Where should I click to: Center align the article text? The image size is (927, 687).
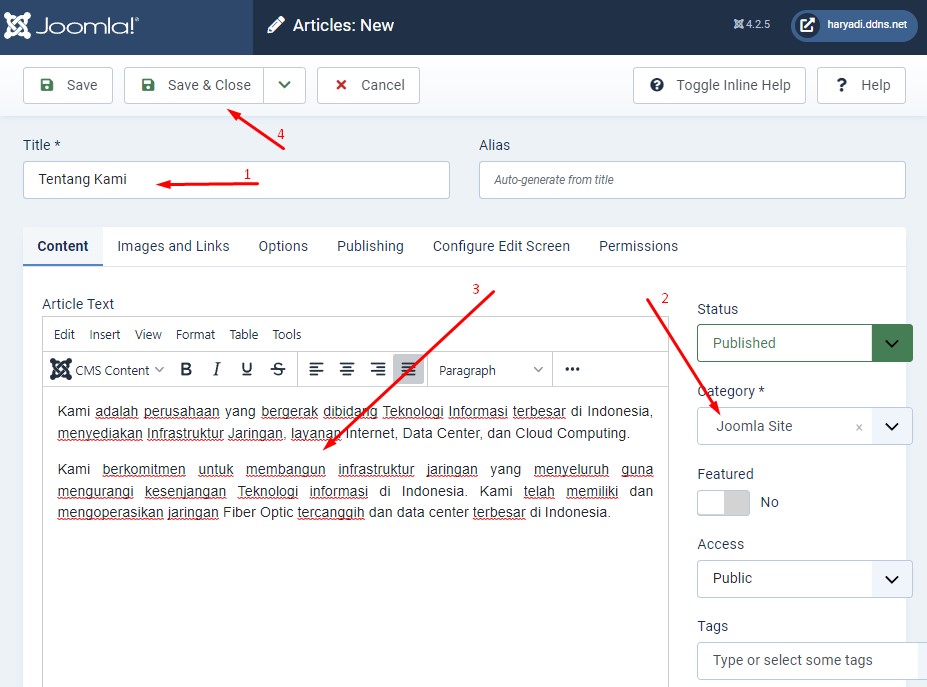(x=347, y=370)
